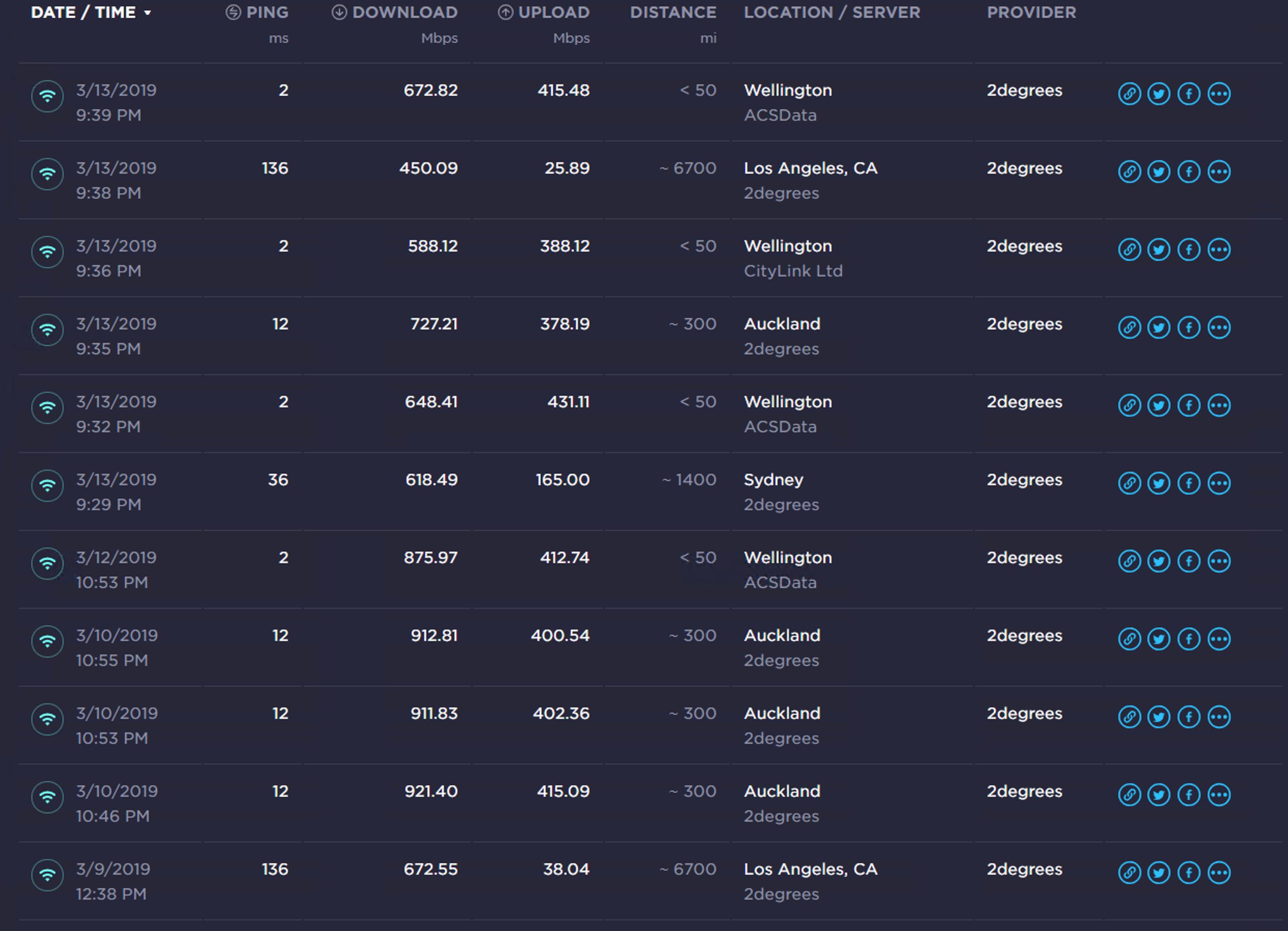Copy link for the 9:32 PM ACSData result

point(1129,405)
